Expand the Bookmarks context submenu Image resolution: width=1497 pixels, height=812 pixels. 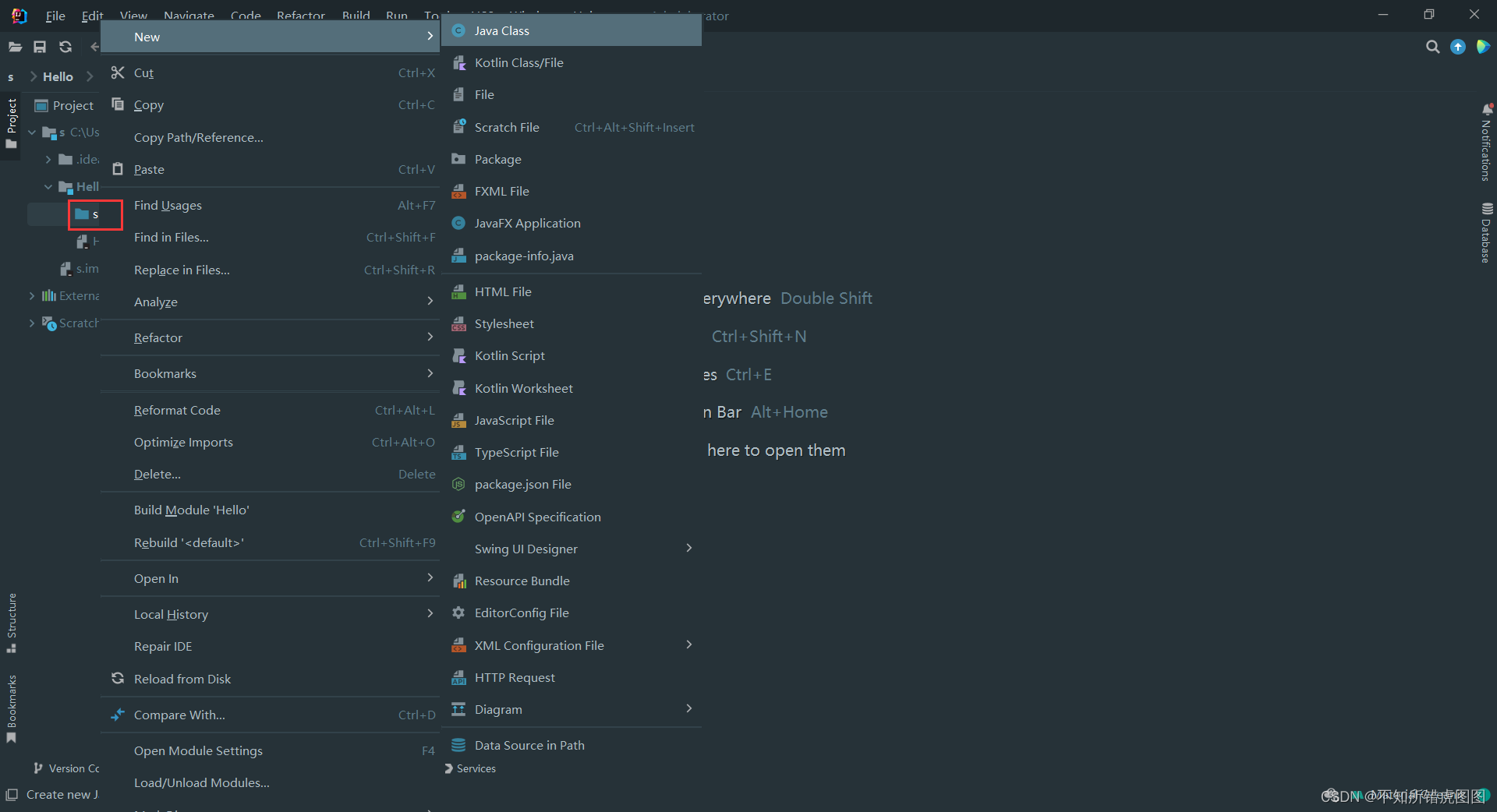point(271,373)
